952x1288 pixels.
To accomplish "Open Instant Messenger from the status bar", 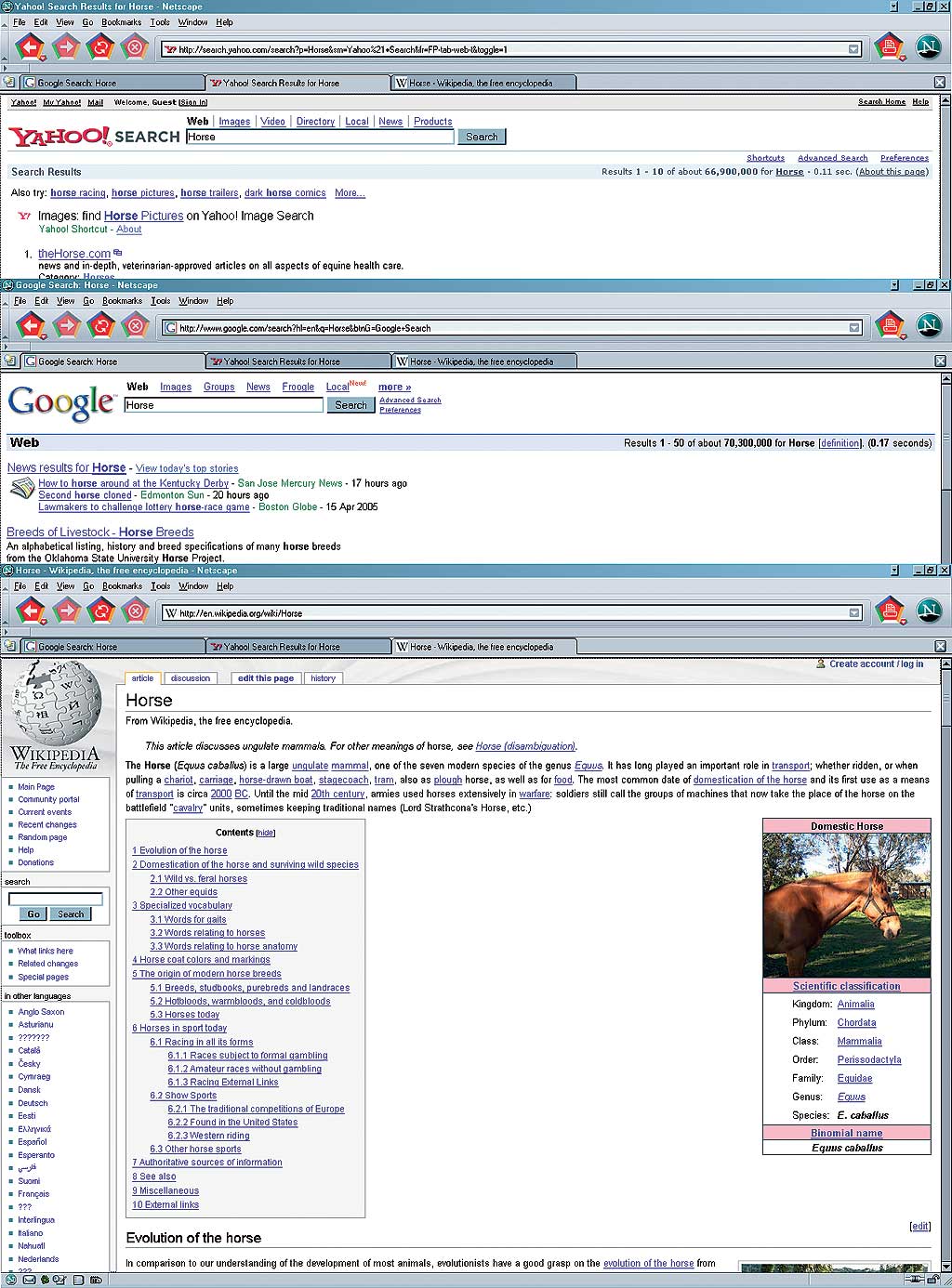I will pos(45,1280).
